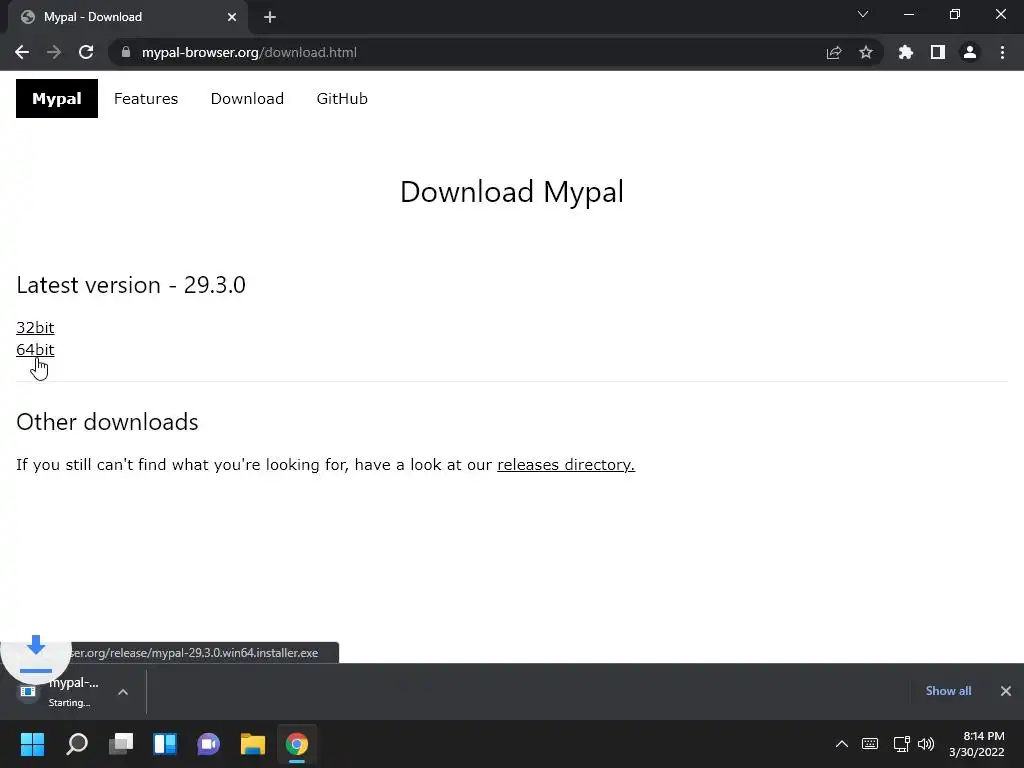Click the address bar URL
This screenshot has height=768, width=1024.
tap(249, 52)
